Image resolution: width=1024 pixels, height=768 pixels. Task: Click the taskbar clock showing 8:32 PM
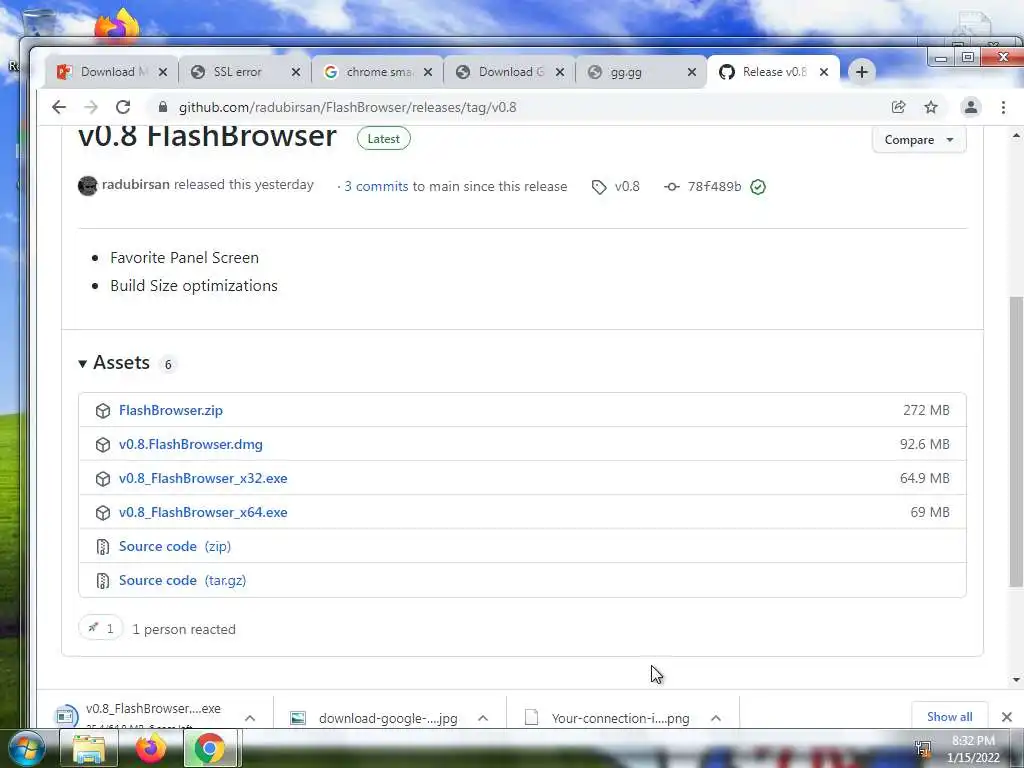[973, 749]
